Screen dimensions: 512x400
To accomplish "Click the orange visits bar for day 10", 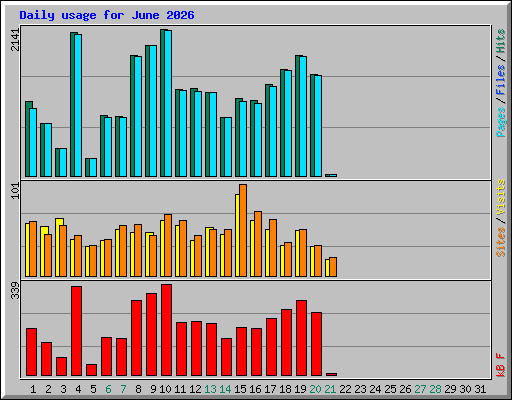I will 168,245.
